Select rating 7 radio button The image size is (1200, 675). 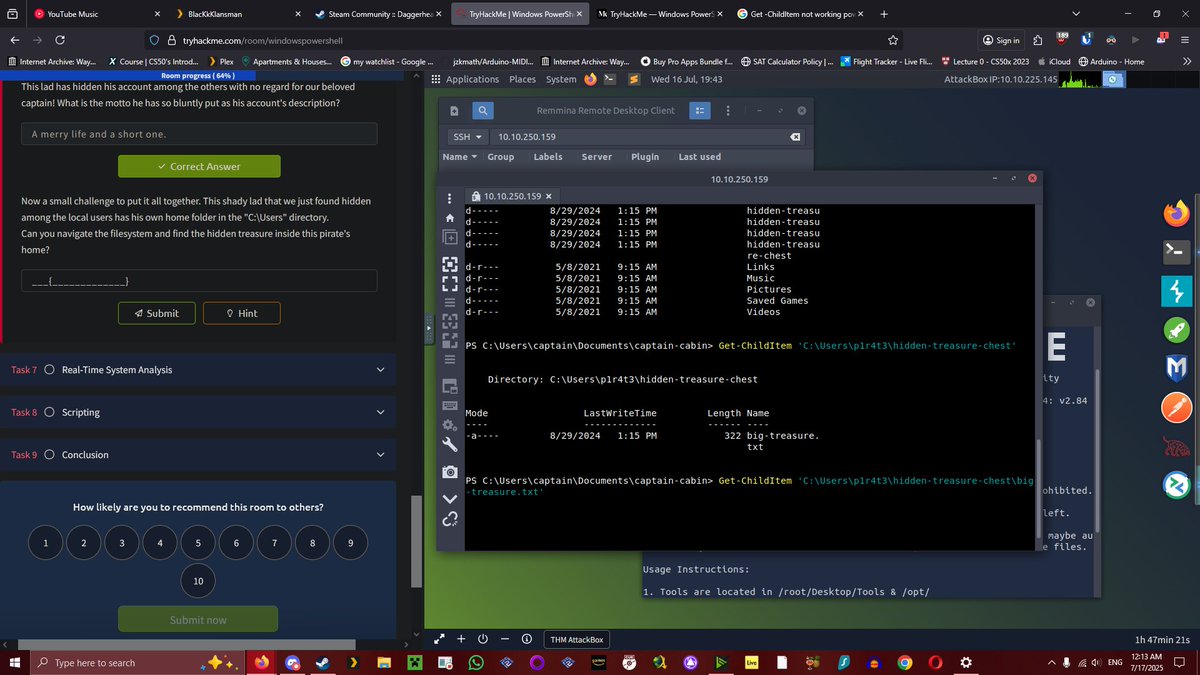274,542
